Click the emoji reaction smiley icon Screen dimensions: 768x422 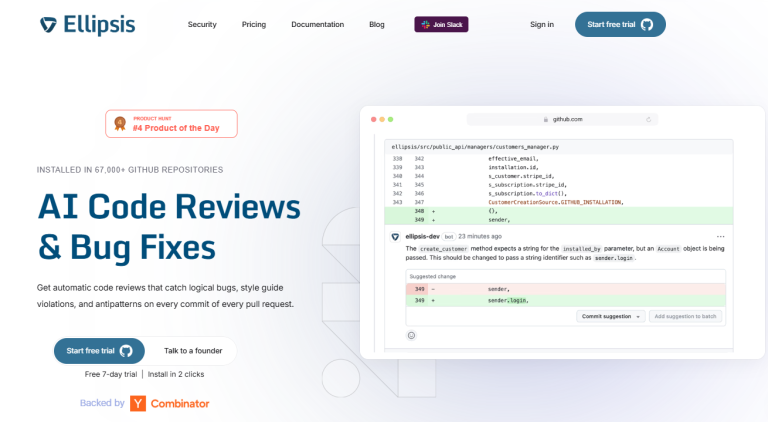[411, 335]
